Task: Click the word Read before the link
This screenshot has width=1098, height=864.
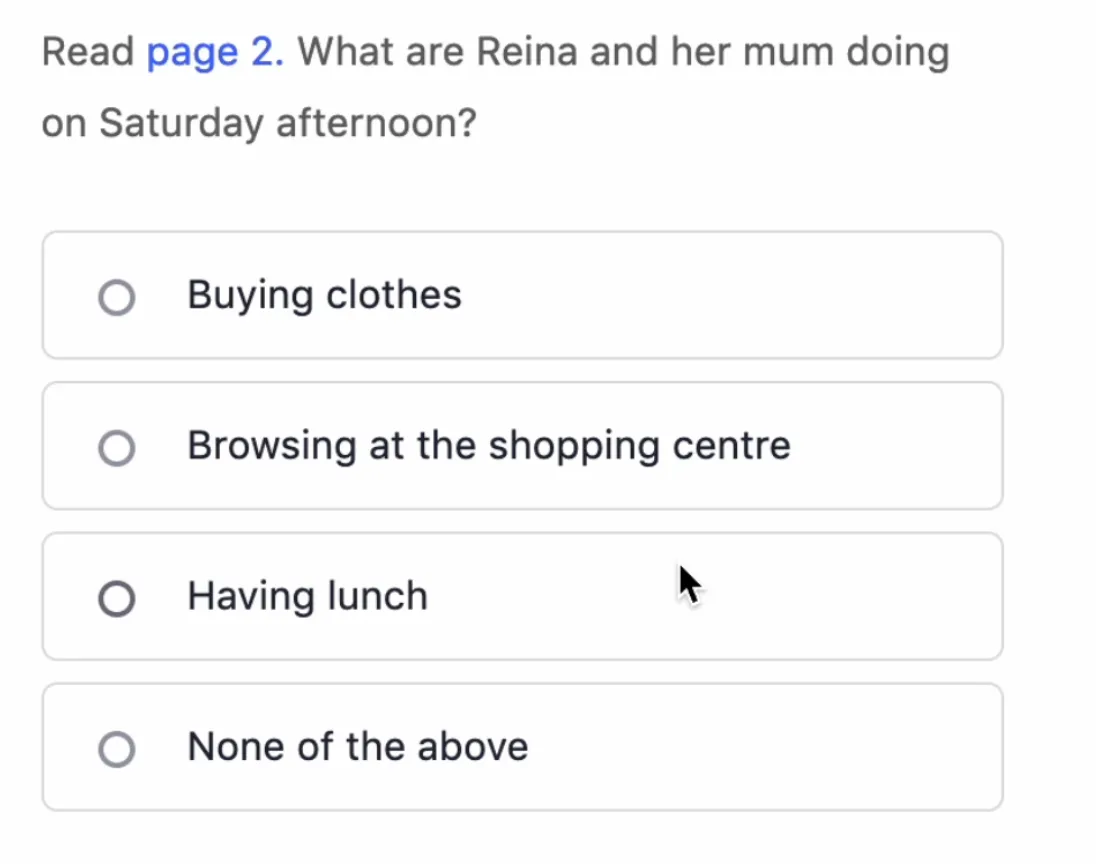Action: click(x=88, y=52)
